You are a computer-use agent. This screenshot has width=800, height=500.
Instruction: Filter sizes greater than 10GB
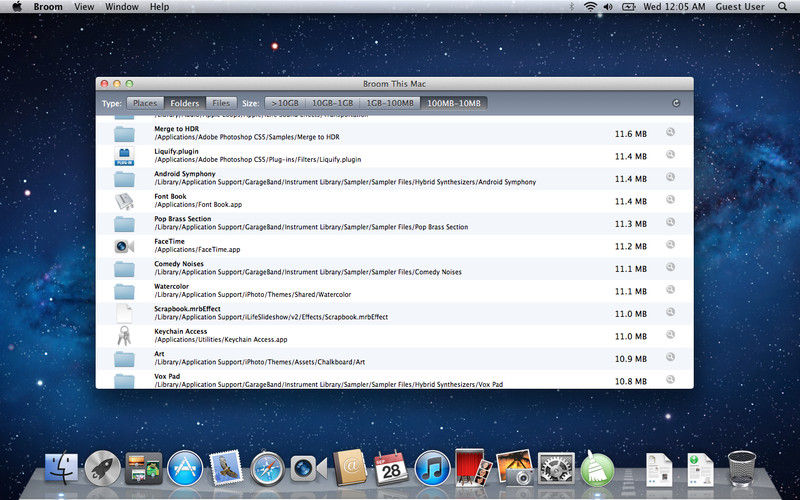285,103
